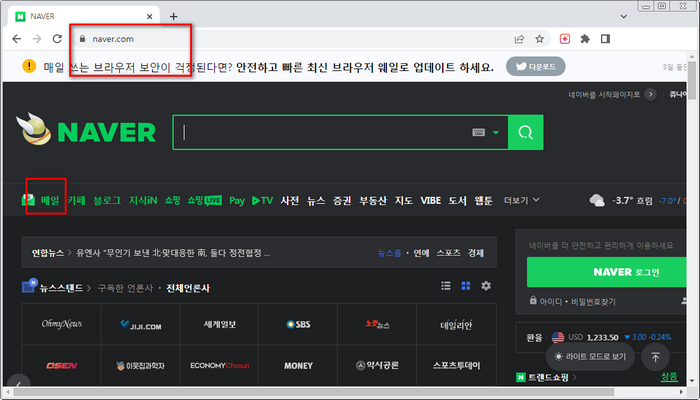Screen dimensions: 700x400
Task: Click arrow next to 네이버를 시작페이지로
Action: click(x=650, y=95)
